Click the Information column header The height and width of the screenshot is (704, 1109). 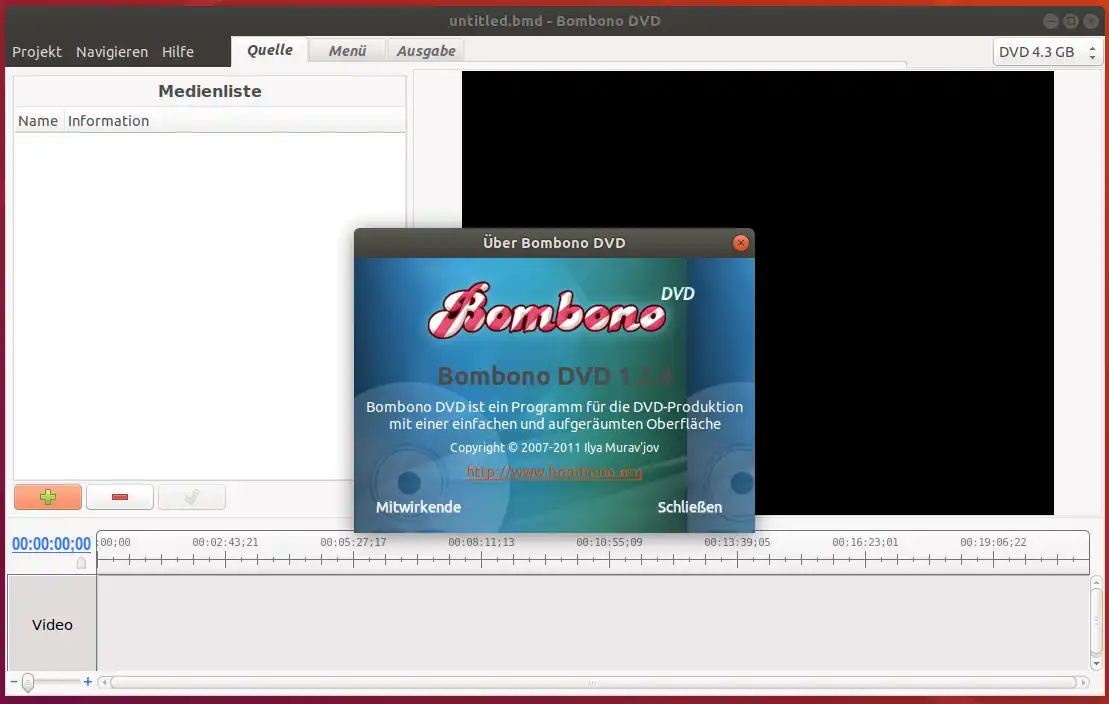(x=108, y=121)
